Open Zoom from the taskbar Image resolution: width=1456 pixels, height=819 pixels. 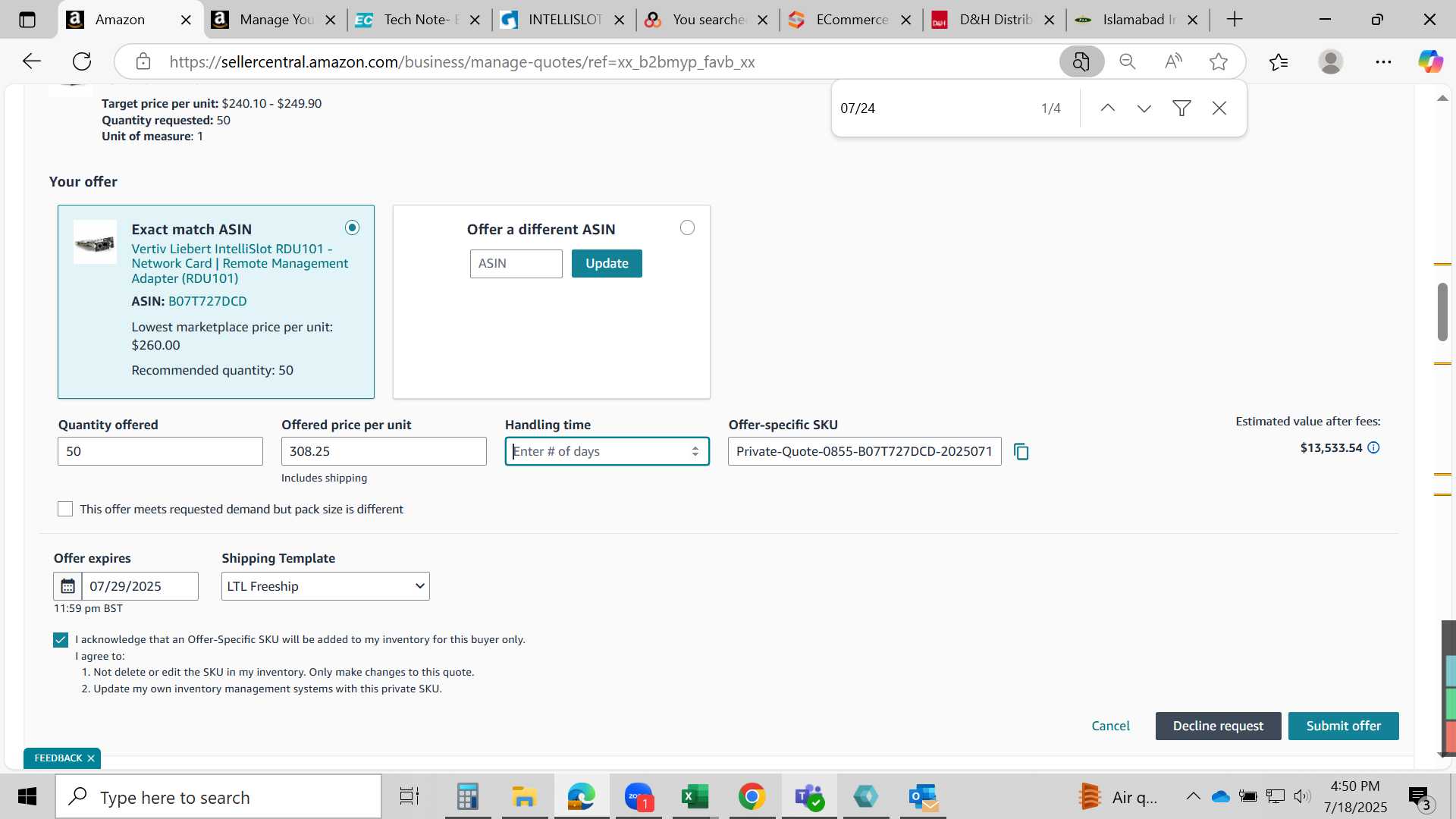[639, 796]
